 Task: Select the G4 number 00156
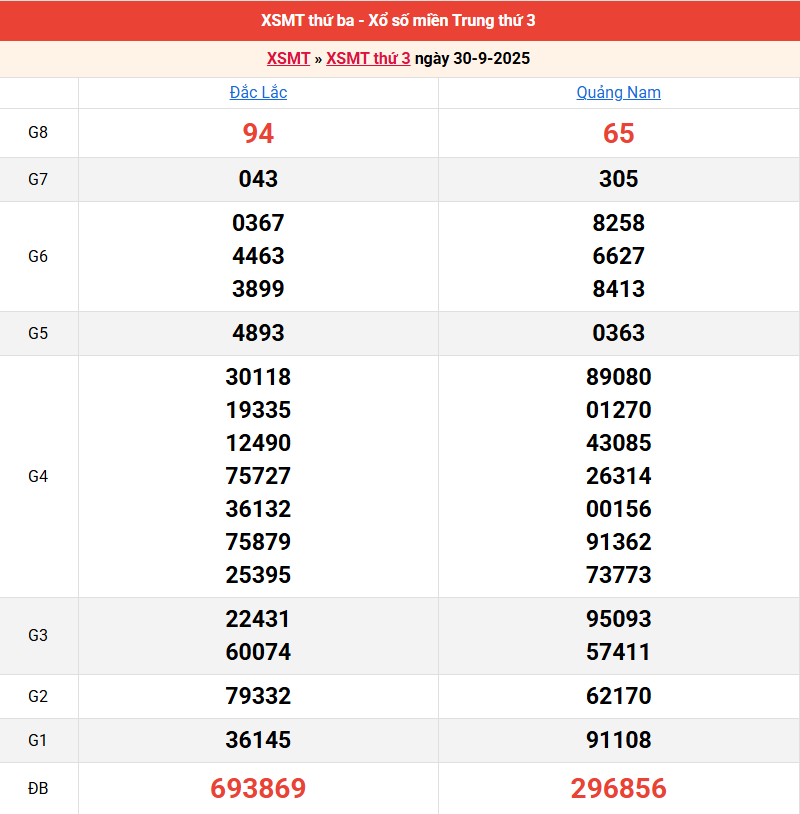tap(618, 509)
